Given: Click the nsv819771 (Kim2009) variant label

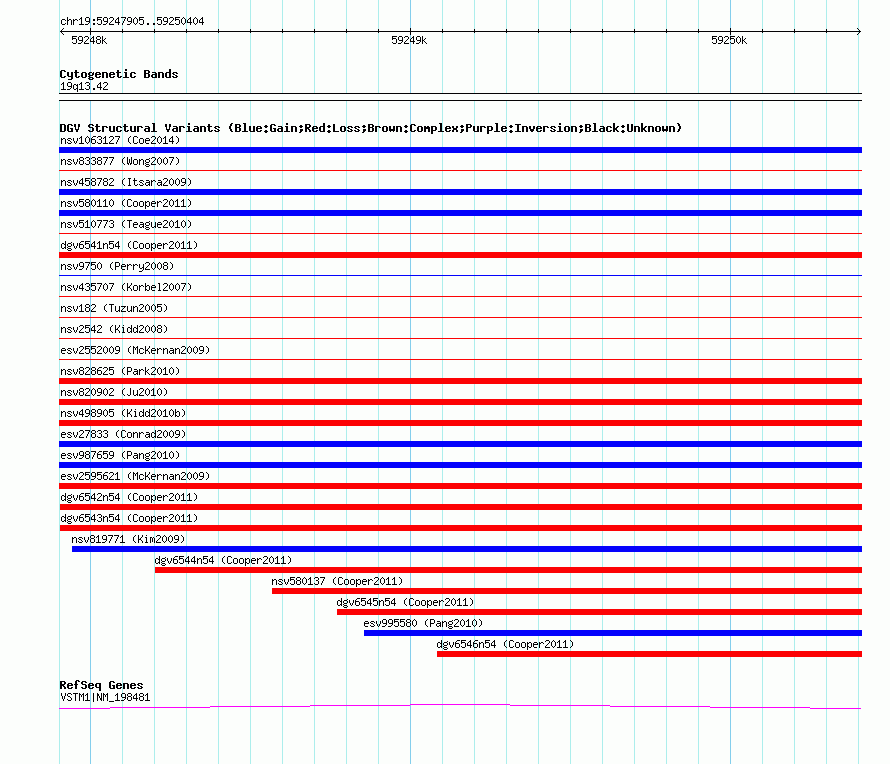Looking at the screenshot, I should pyautogui.click(x=128, y=539).
